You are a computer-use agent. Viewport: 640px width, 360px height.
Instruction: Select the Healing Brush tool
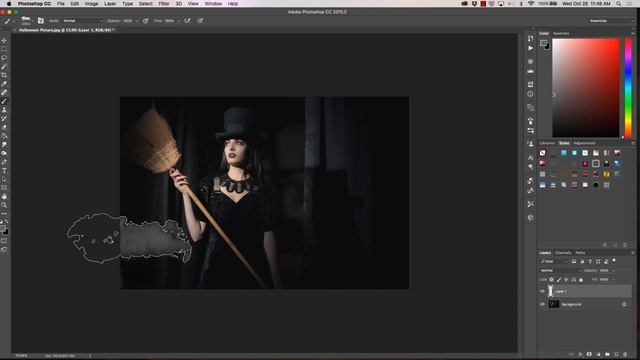coord(4,92)
